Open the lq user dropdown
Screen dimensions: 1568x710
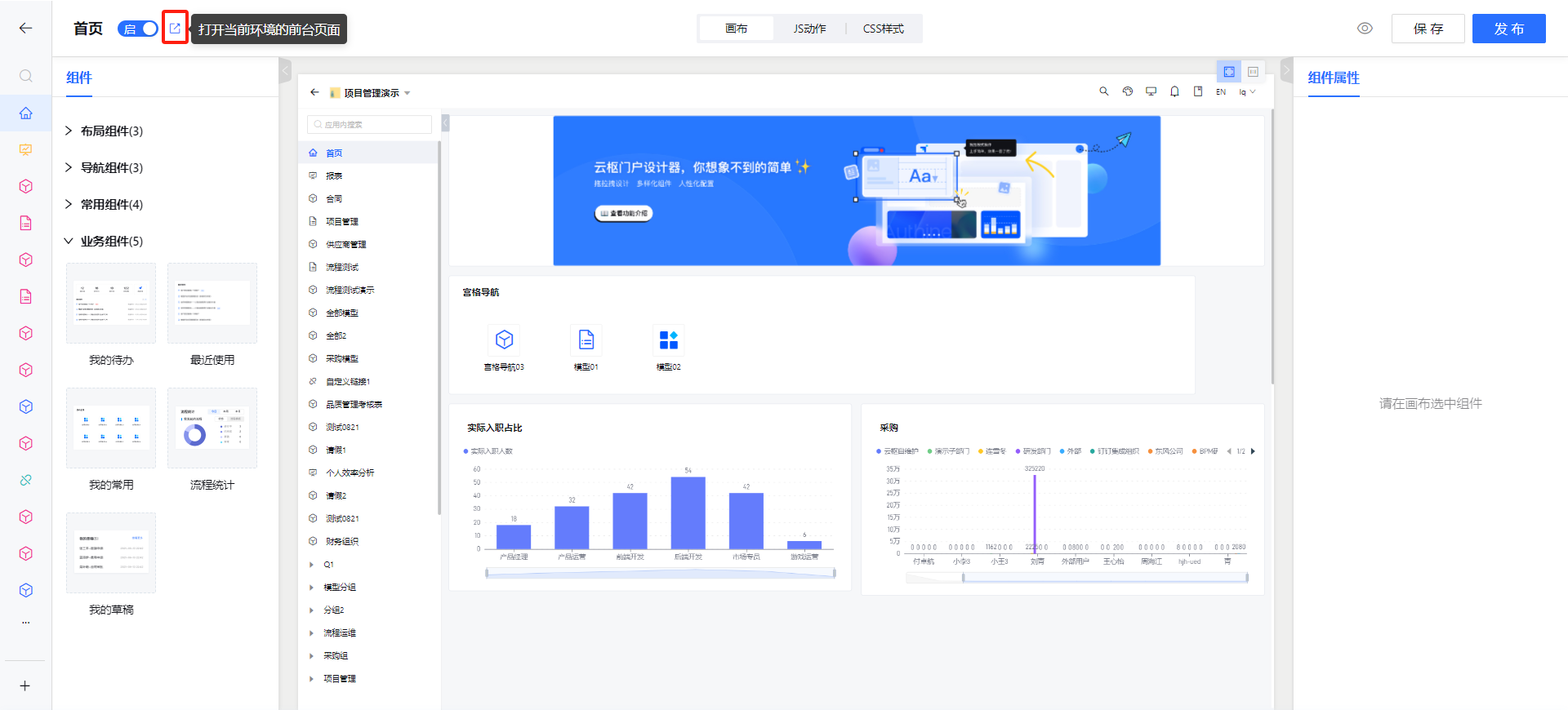[1247, 92]
